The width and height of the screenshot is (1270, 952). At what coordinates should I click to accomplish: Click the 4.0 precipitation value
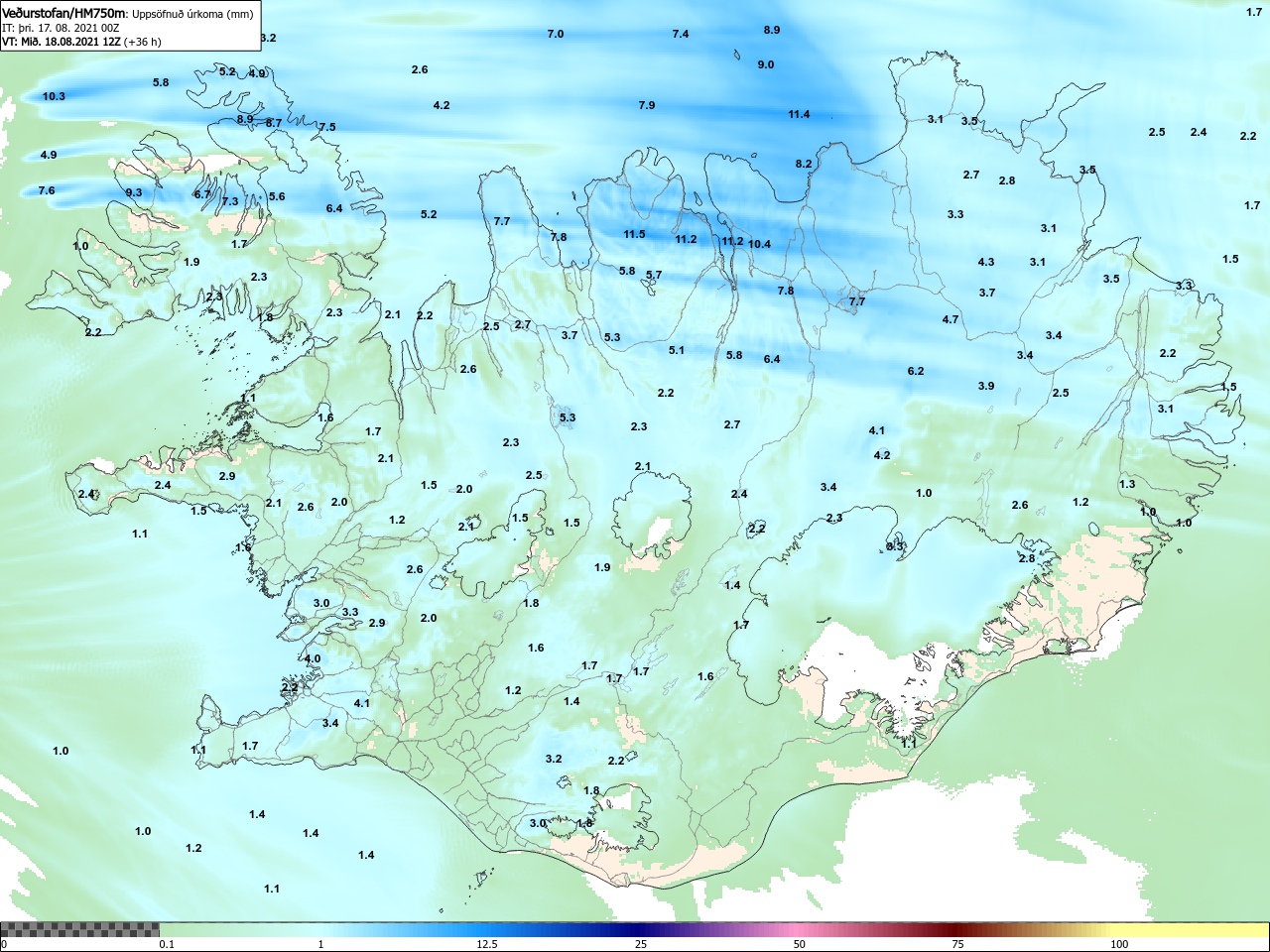click(x=313, y=658)
